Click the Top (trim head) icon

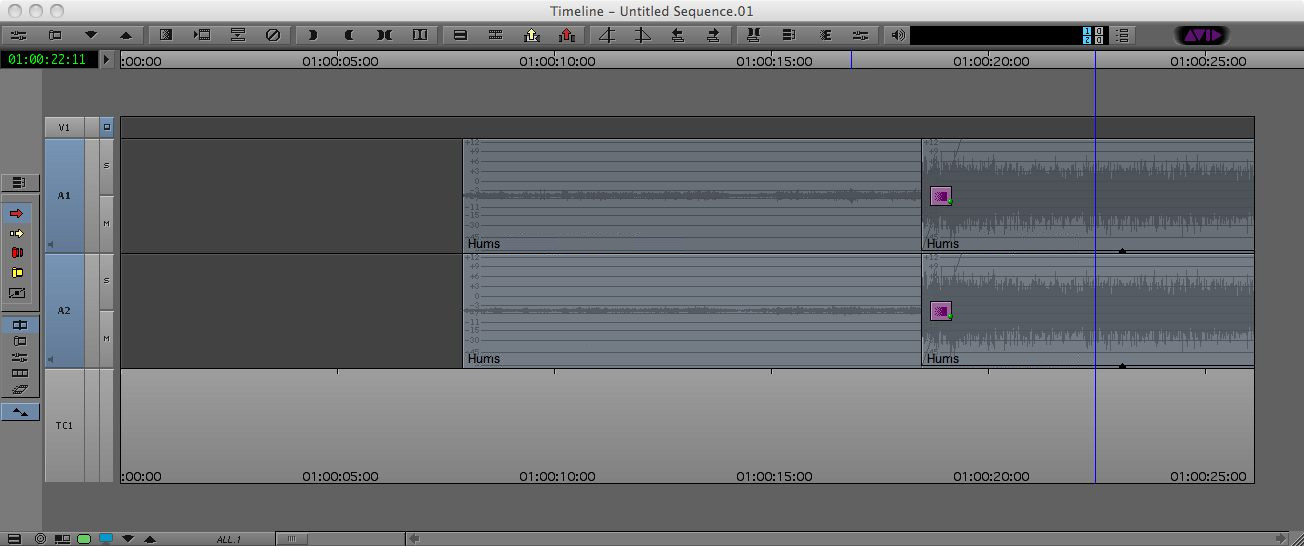click(x=607, y=35)
